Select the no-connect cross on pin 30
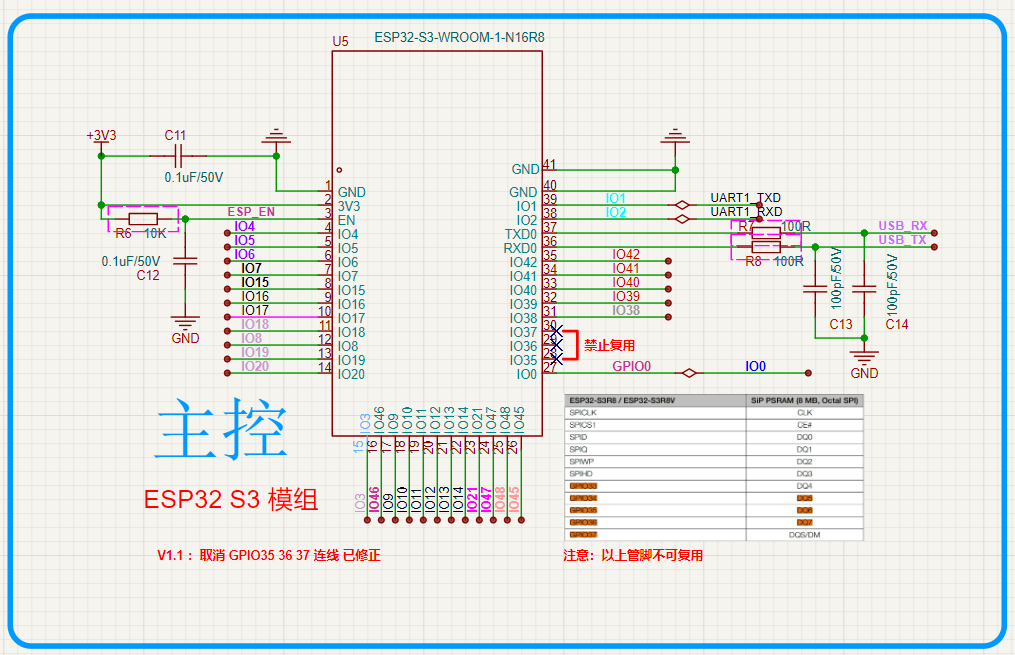 tap(556, 331)
